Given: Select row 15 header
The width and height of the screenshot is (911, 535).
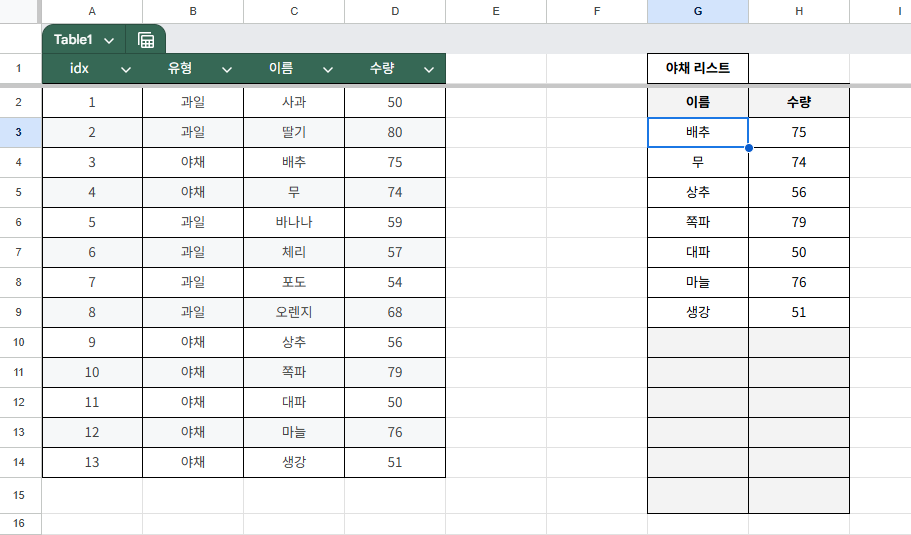Looking at the screenshot, I should (19, 495).
